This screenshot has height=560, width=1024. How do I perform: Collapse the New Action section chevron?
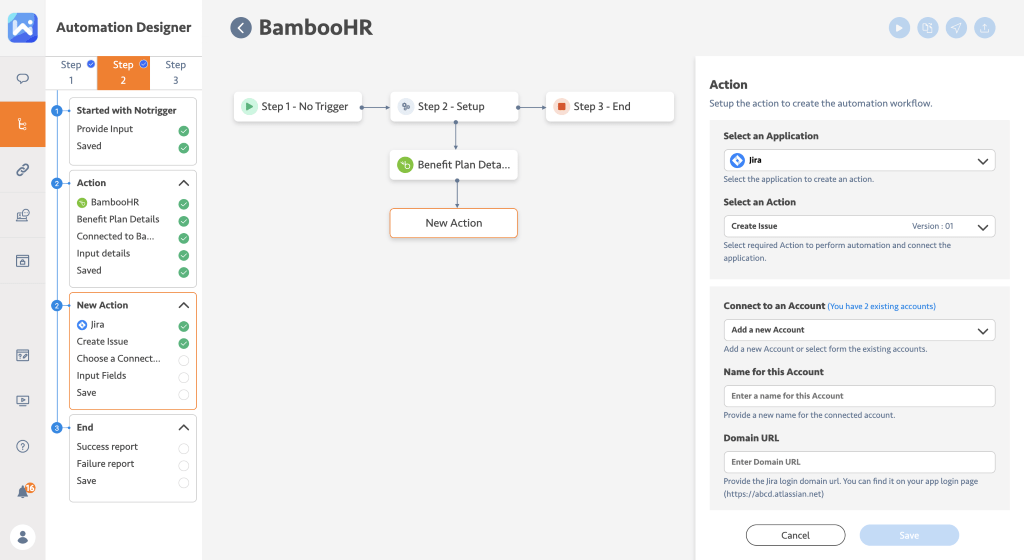tap(184, 305)
